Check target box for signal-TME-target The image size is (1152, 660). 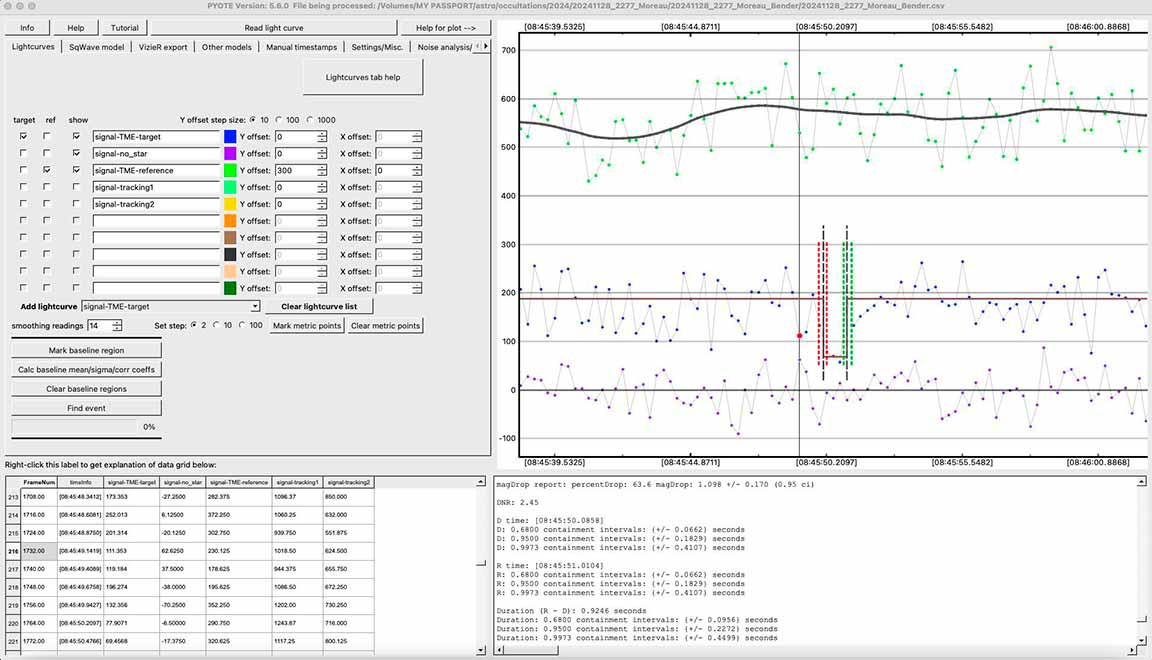point(24,137)
